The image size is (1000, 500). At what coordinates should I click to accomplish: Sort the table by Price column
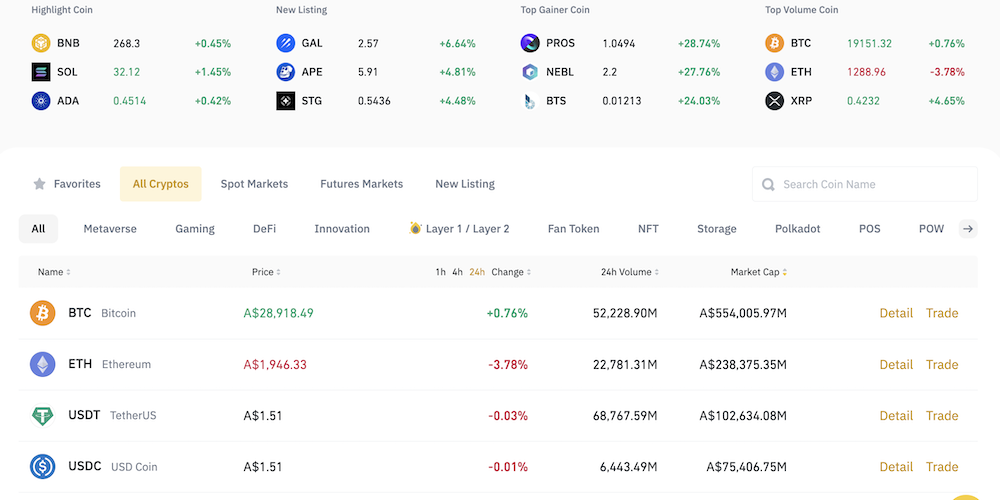(264, 272)
